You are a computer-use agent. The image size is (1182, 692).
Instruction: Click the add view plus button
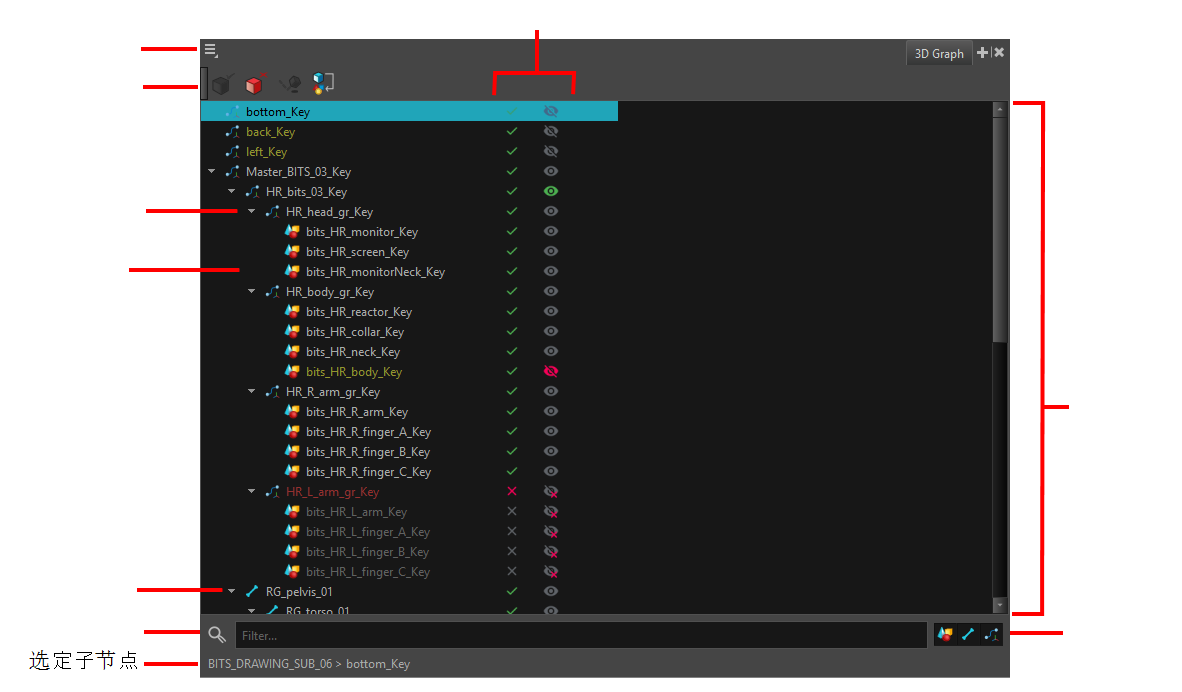982,53
